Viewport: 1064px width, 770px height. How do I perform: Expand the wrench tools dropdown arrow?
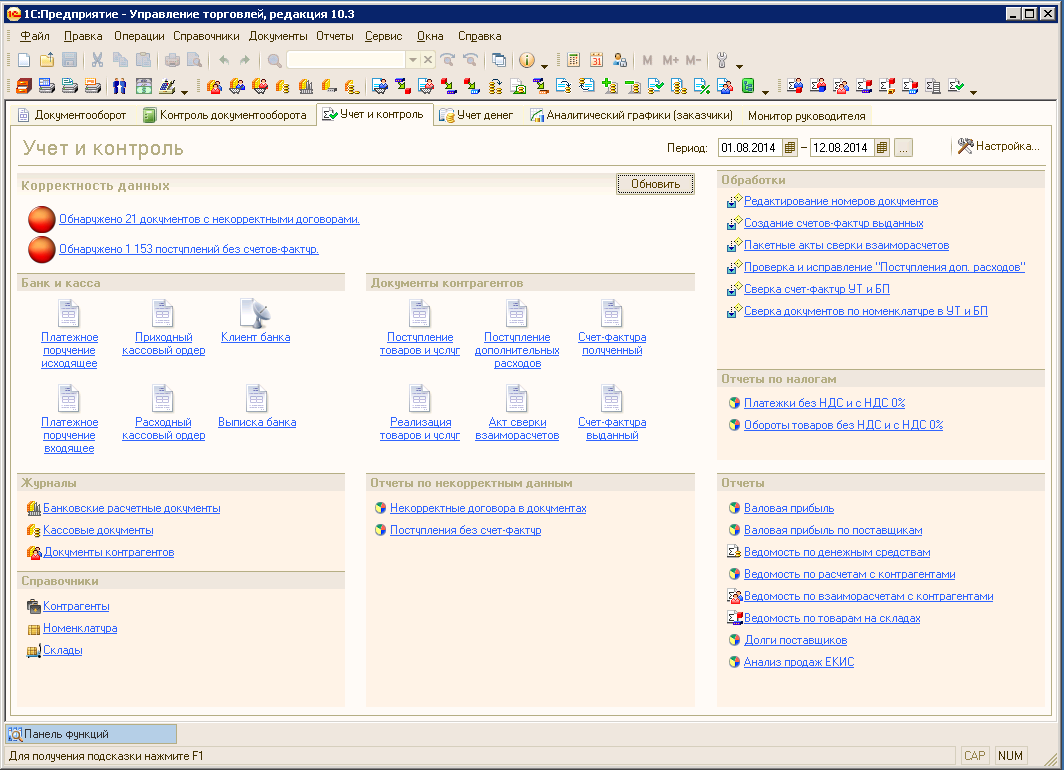[739, 64]
